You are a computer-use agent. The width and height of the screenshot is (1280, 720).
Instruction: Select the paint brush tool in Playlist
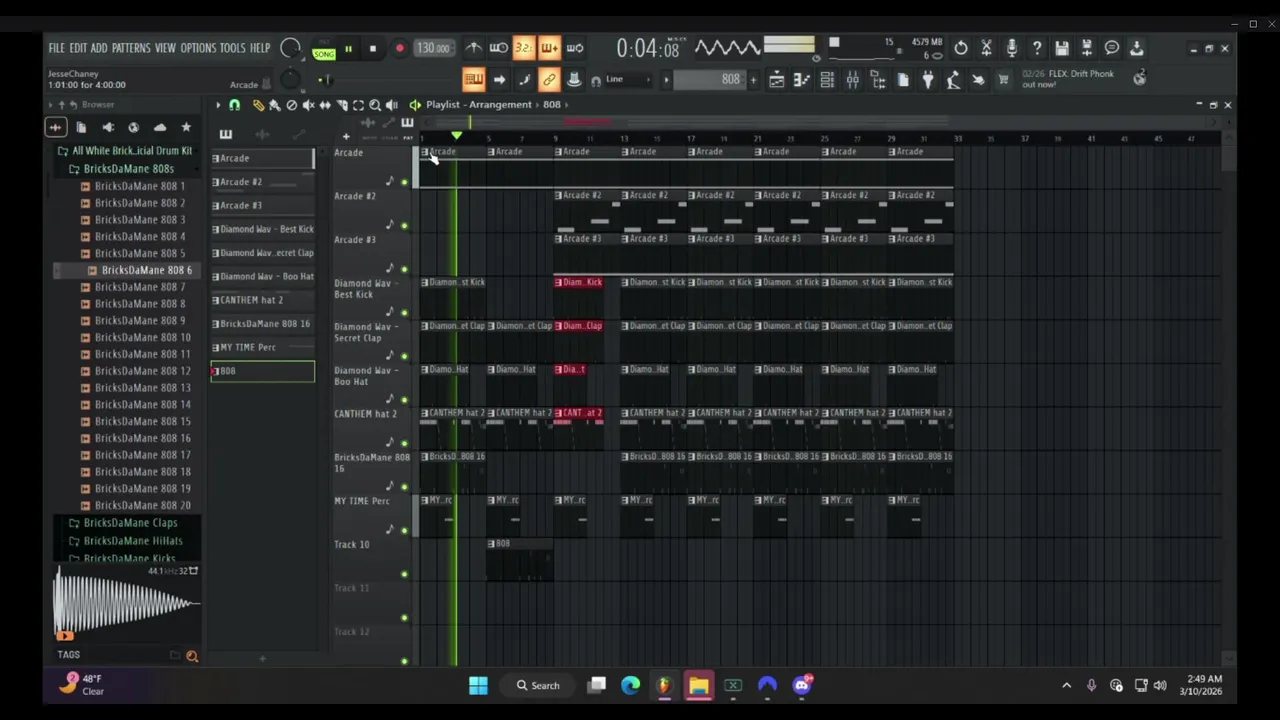pyautogui.click(x=275, y=105)
